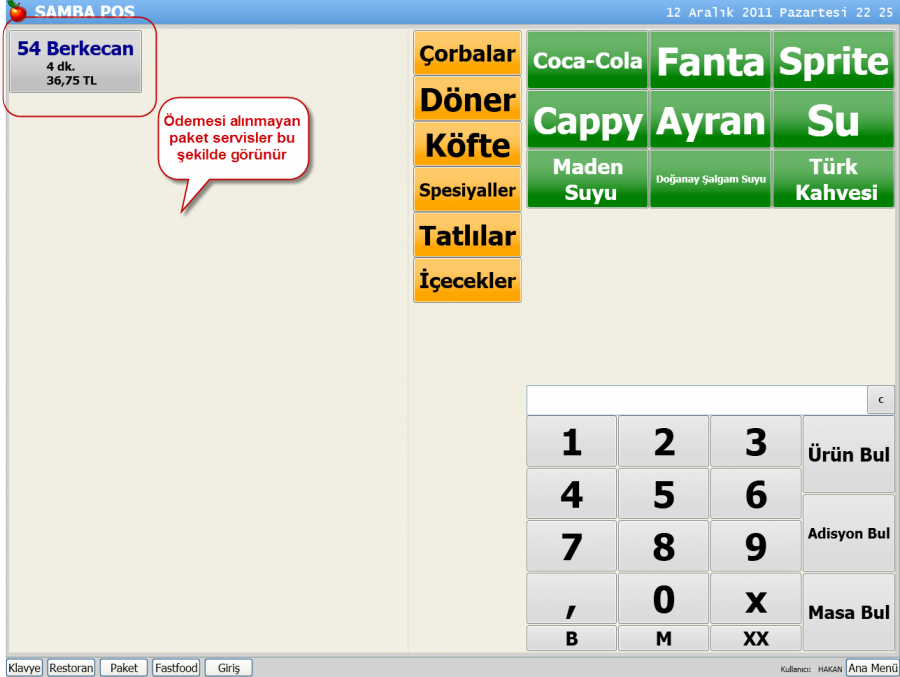Click the date and time display
The image size is (900, 677).
[779, 12]
